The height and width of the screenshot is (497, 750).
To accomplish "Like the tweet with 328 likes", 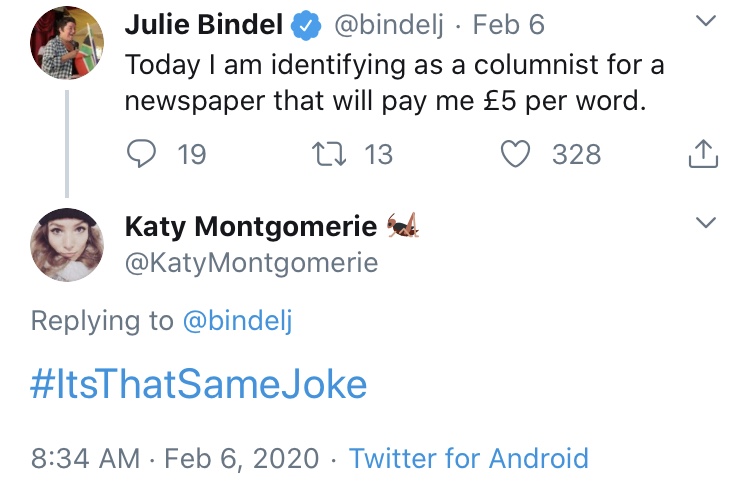I will [515, 154].
